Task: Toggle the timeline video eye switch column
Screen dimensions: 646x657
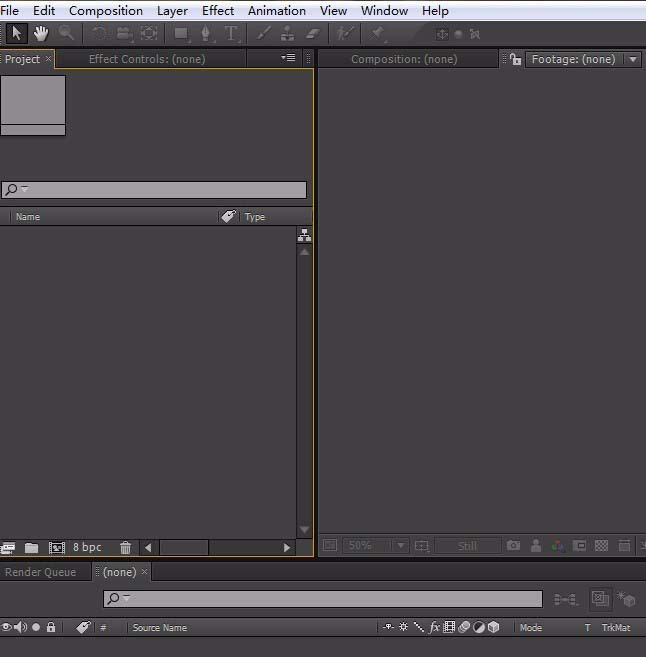Action: [6, 627]
